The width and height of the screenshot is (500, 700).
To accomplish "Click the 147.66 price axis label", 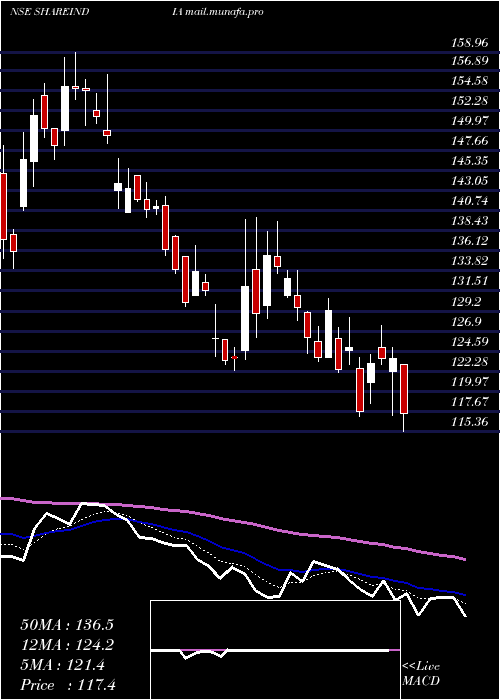I will coord(470,141).
